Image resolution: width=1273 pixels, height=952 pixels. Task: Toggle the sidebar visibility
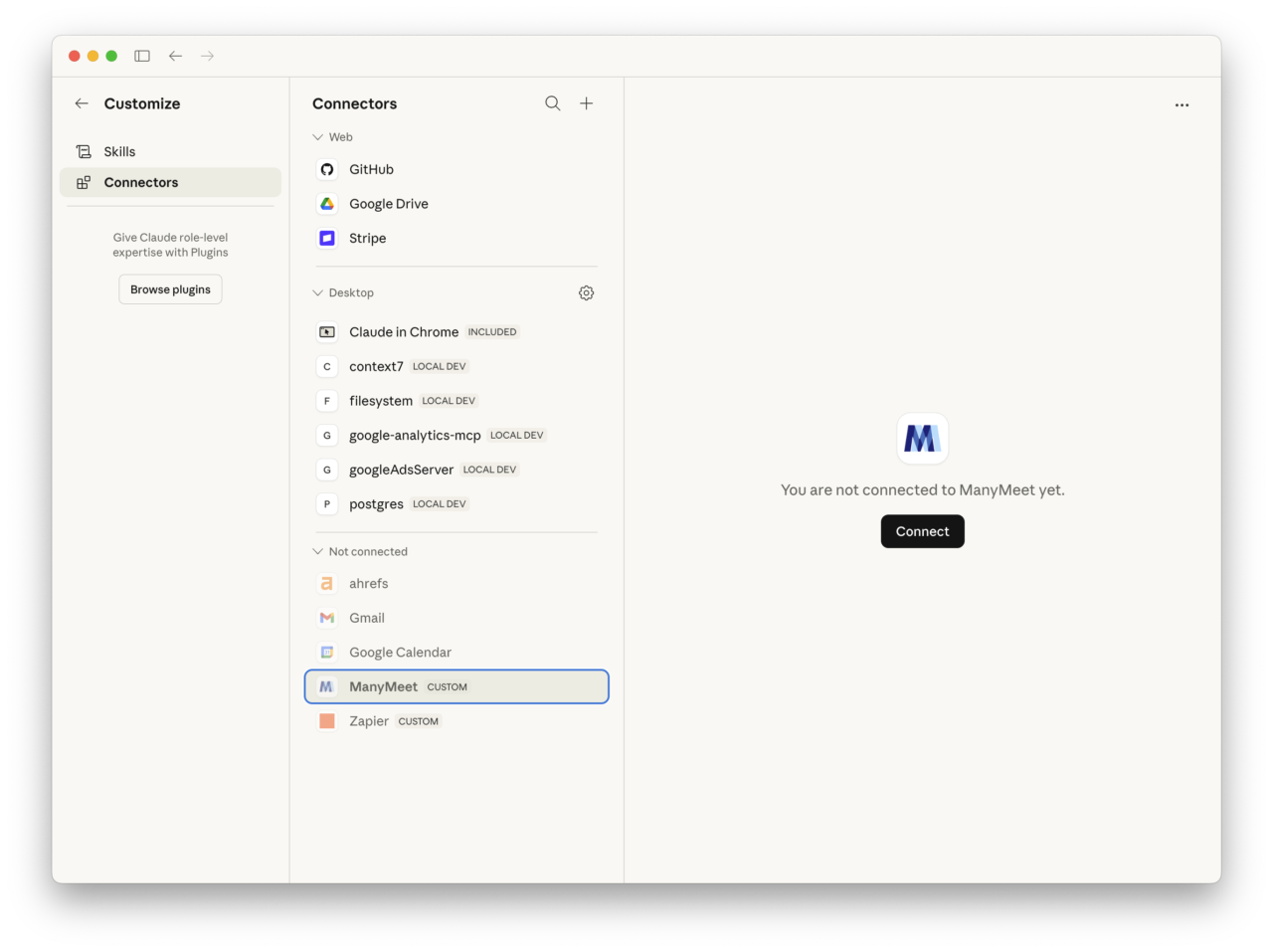(x=141, y=56)
